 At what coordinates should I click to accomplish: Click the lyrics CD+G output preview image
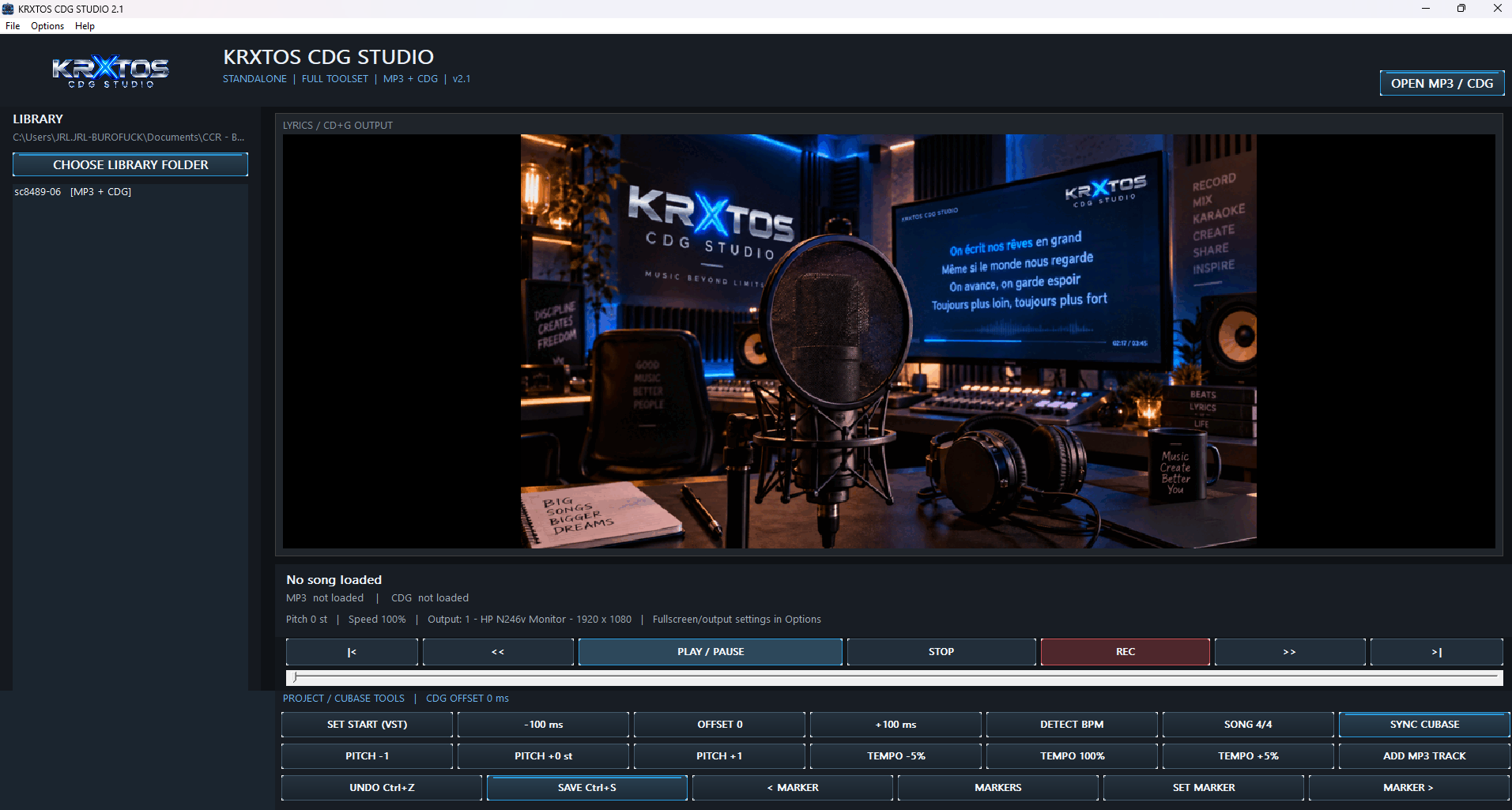point(888,341)
